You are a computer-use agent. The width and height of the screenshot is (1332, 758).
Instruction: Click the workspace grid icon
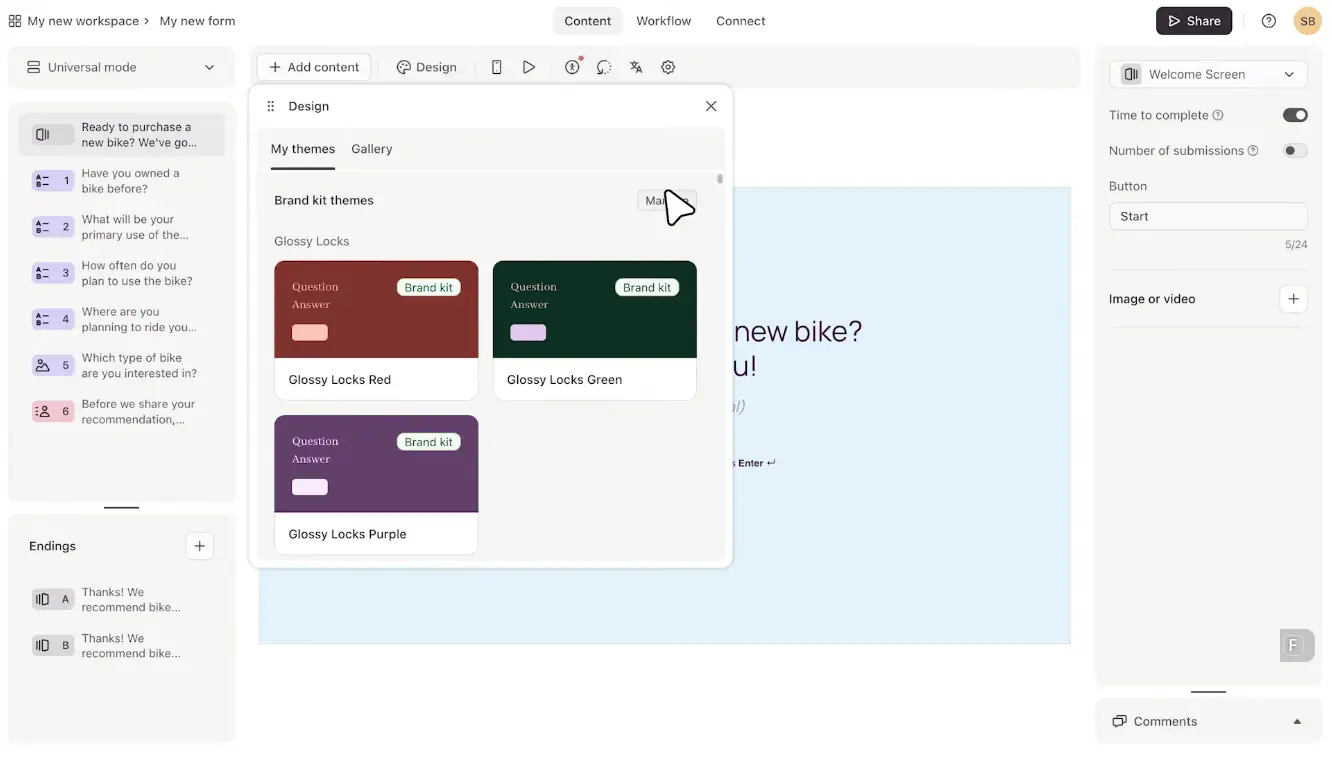point(14,21)
